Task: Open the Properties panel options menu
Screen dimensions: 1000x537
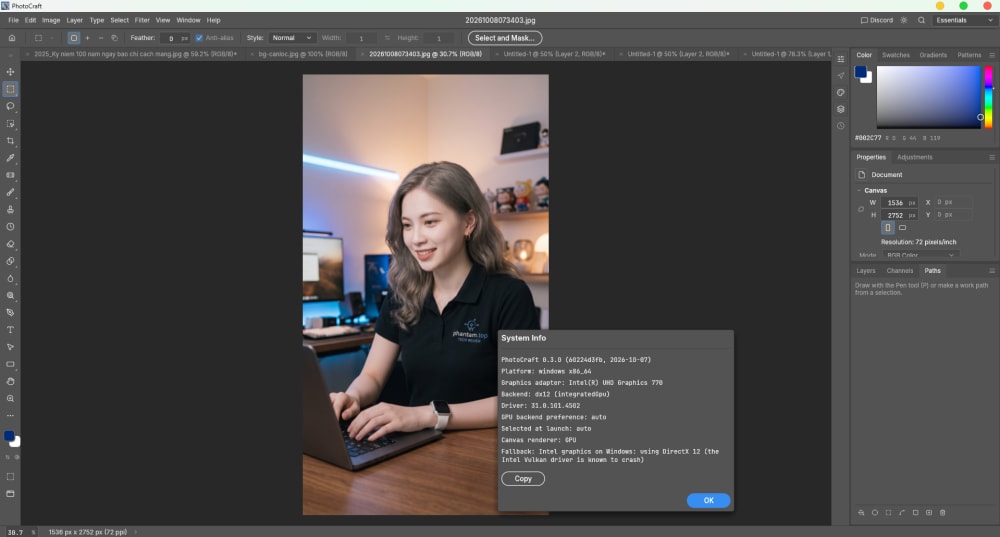Action: (x=992, y=158)
